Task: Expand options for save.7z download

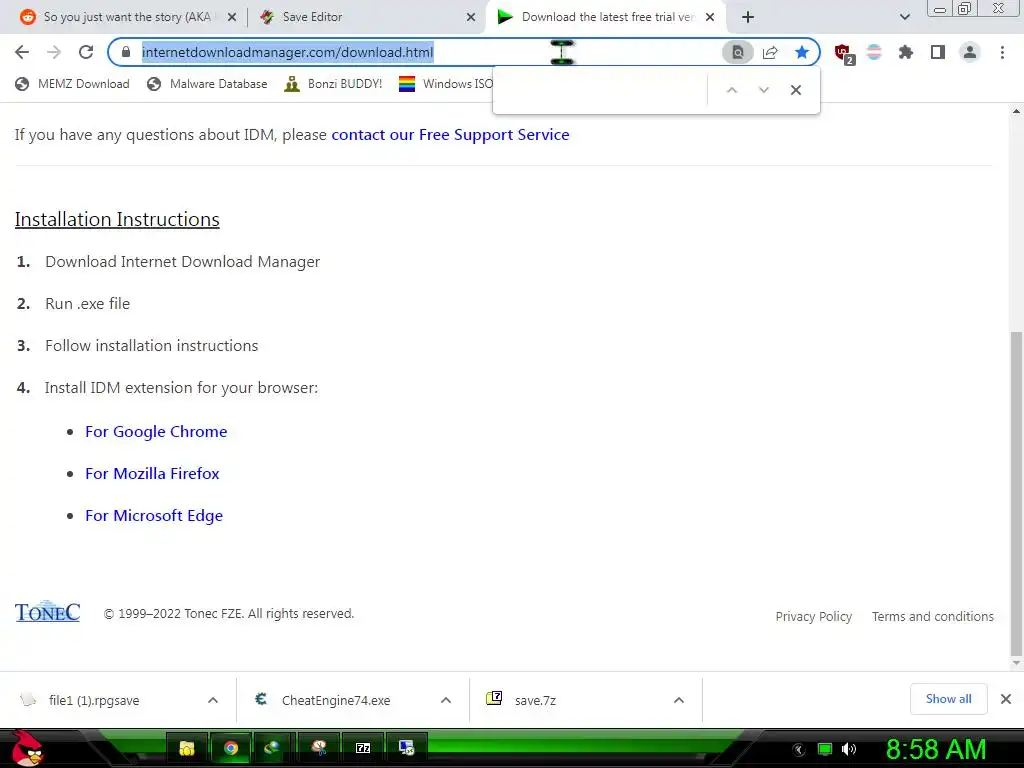Action: (679, 700)
